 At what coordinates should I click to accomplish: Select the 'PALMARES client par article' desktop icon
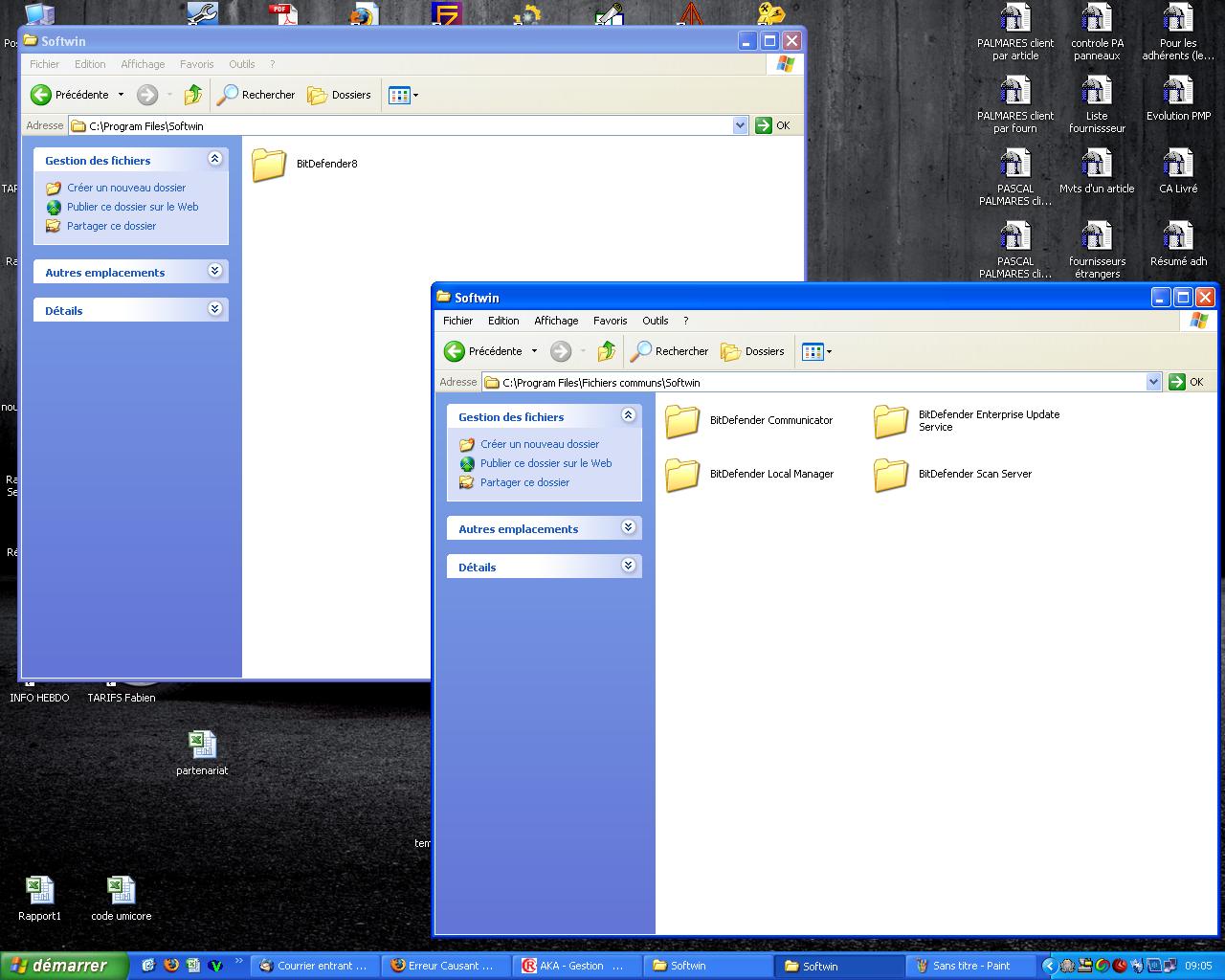point(1015,33)
